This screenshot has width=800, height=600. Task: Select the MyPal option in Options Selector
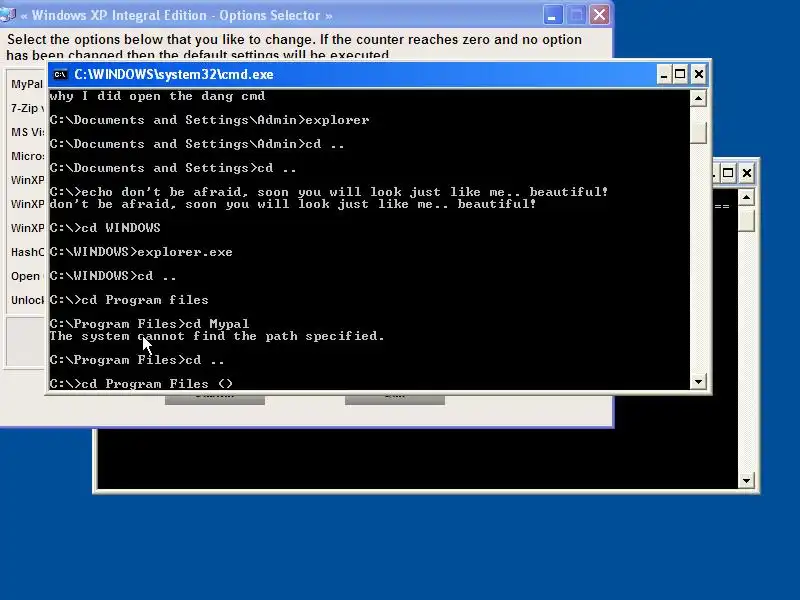(27, 84)
